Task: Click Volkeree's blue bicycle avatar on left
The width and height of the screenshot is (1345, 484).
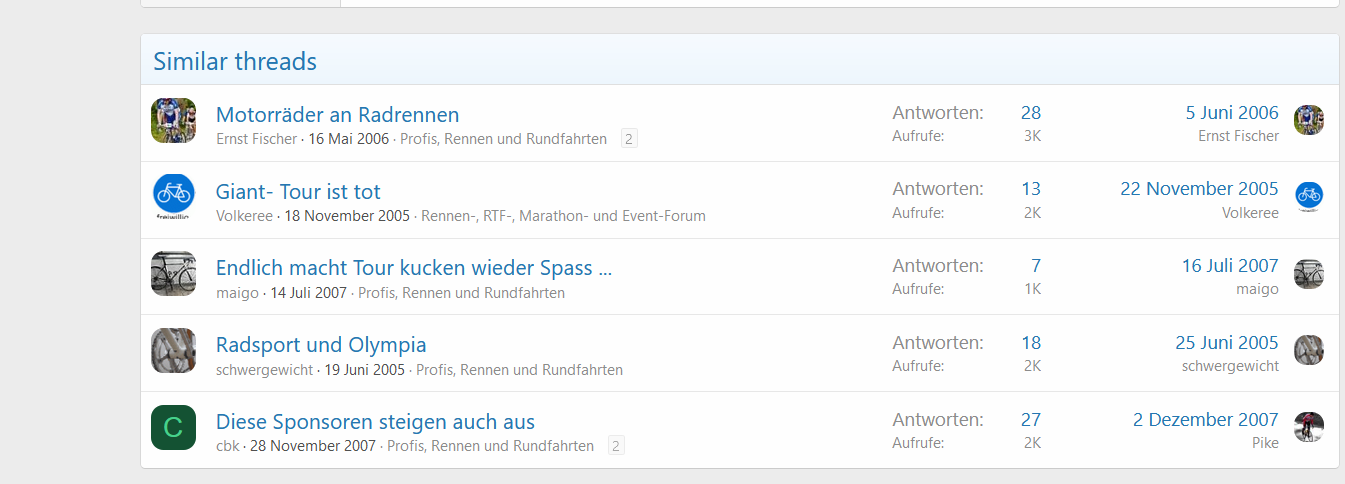Action: pyautogui.click(x=173, y=197)
